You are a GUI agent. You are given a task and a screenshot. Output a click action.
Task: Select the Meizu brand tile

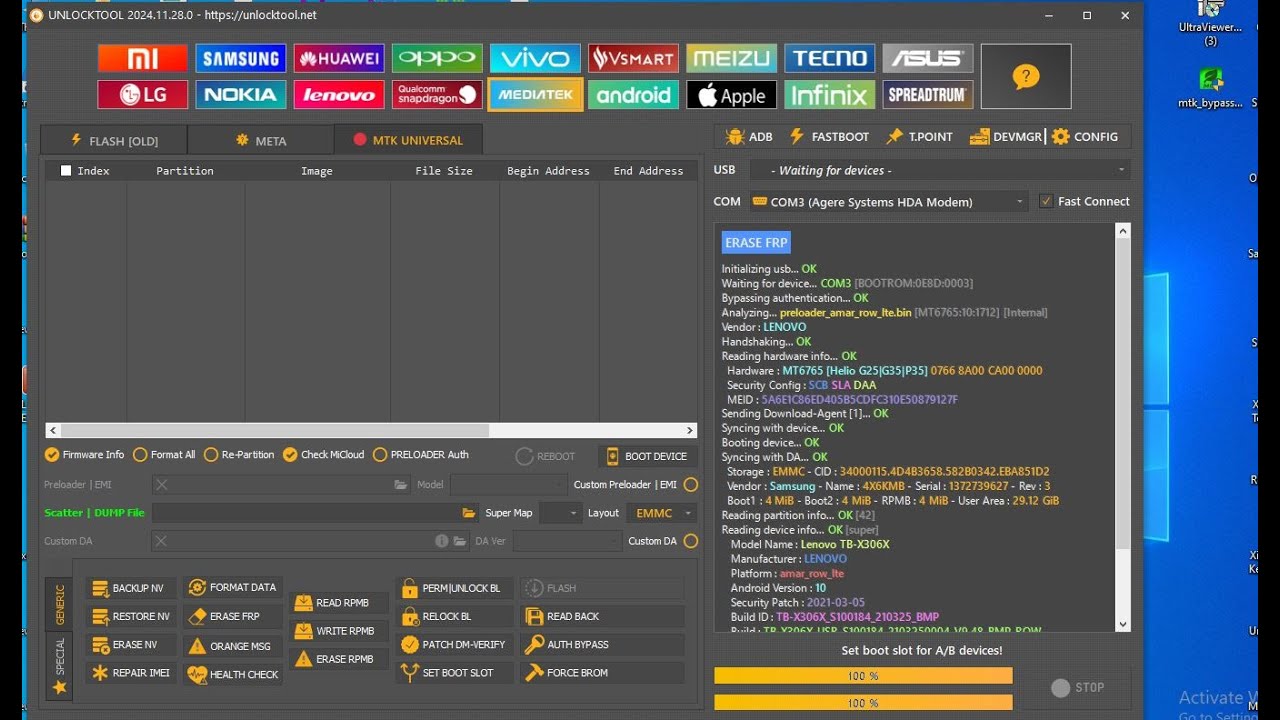click(731, 58)
